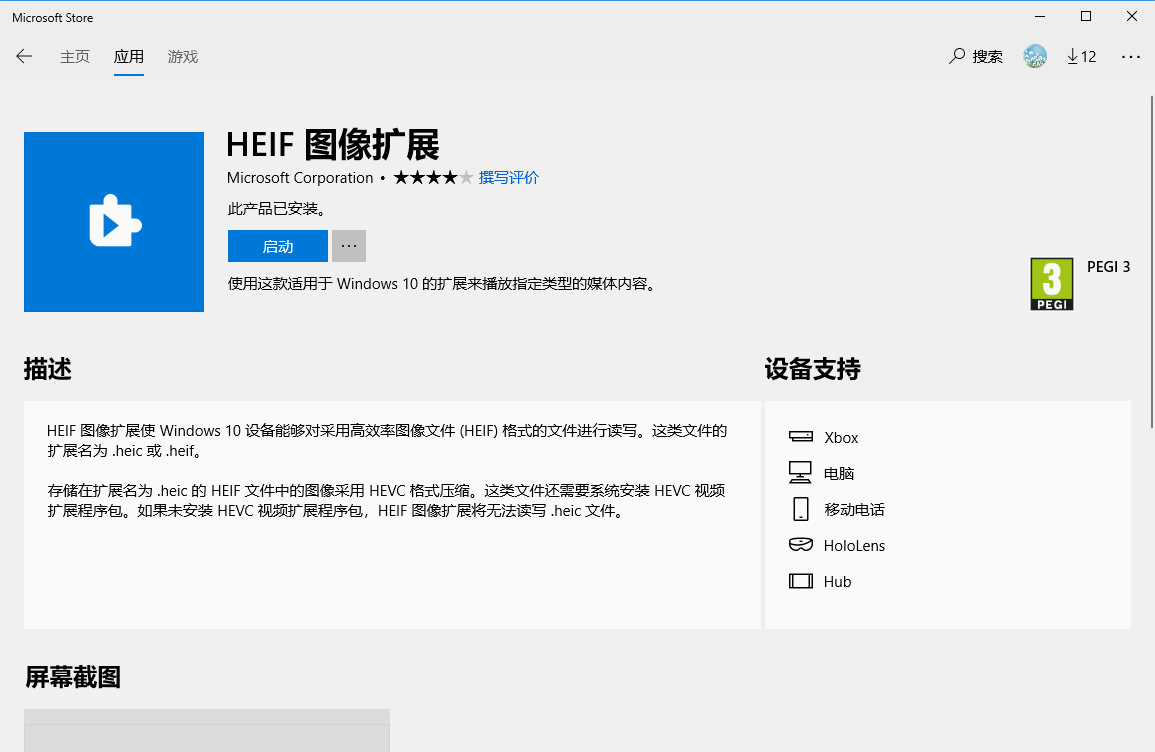Viewport: 1155px width, 752px height.
Task: Click the first description paragraph about .heic or .heif
Action: 387,440
